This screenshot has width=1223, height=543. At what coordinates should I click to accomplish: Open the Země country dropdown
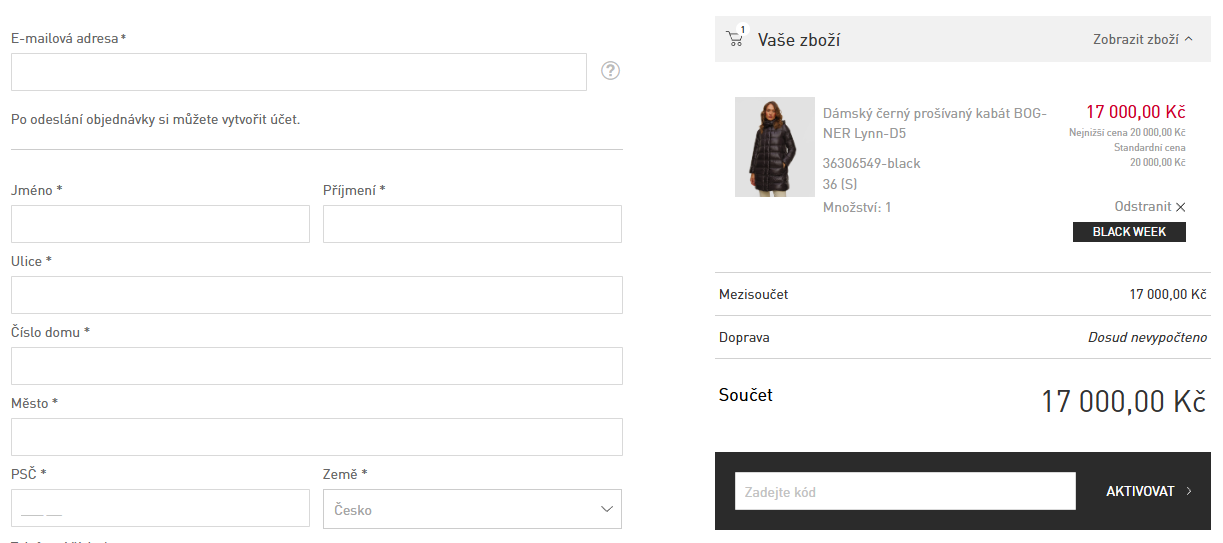pos(472,509)
